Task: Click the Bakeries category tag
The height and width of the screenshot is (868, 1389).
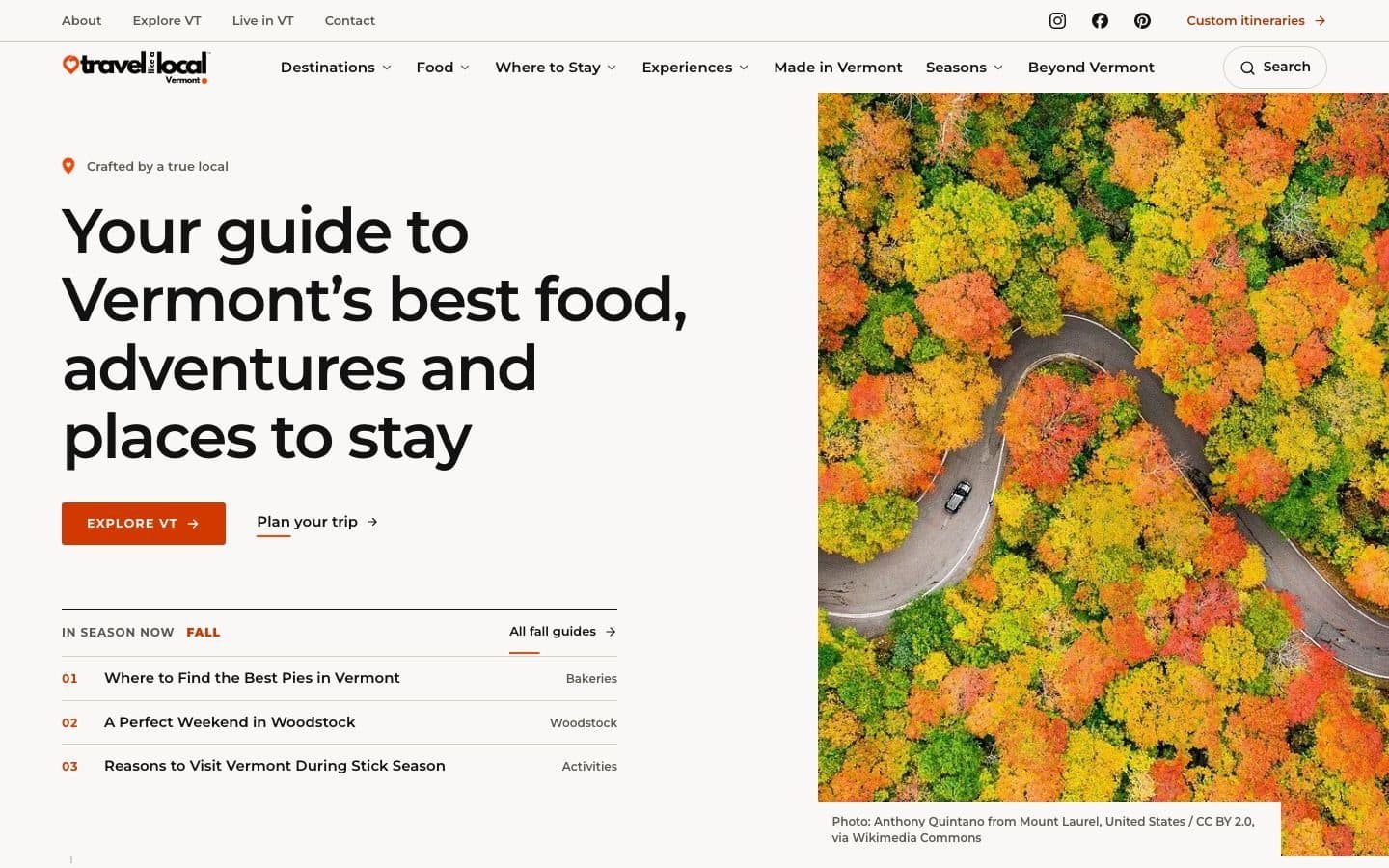Action: pos(591,679)
